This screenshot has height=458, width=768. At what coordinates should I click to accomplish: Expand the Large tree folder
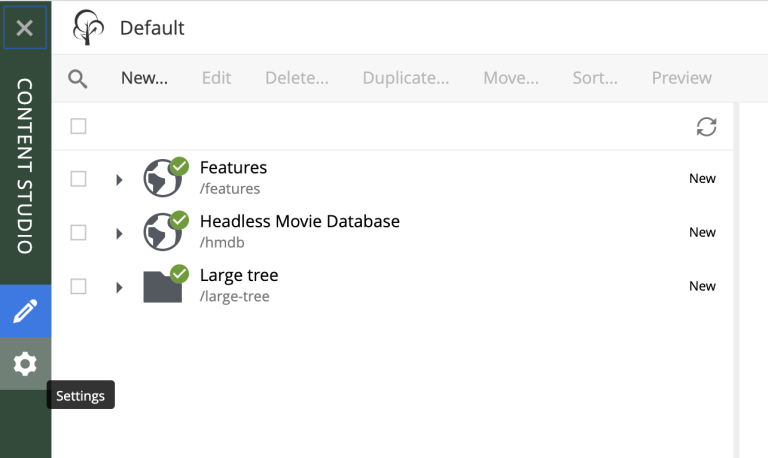coord(119,288)
